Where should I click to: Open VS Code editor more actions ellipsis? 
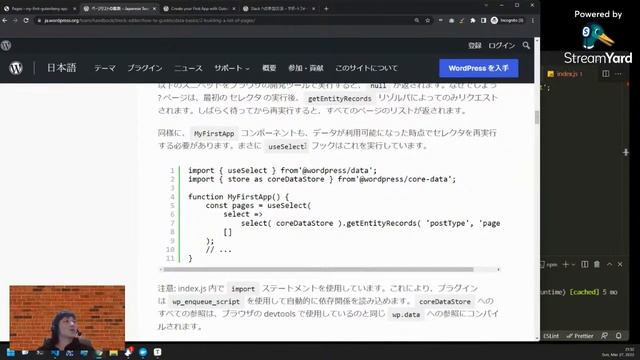coord(618,73)
